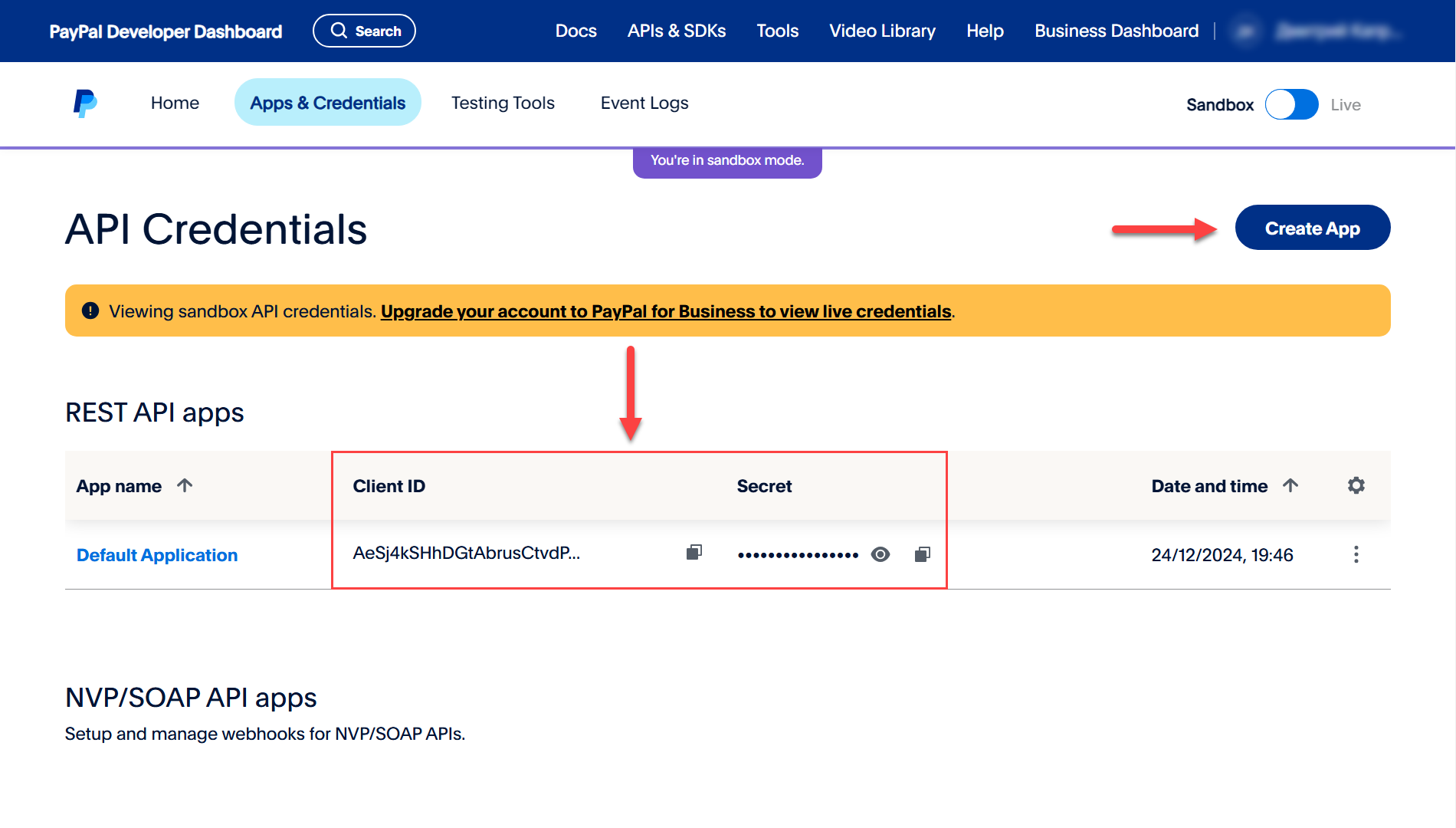
Task: Switch to Testing Tools tab
Action: pos(503,103)
